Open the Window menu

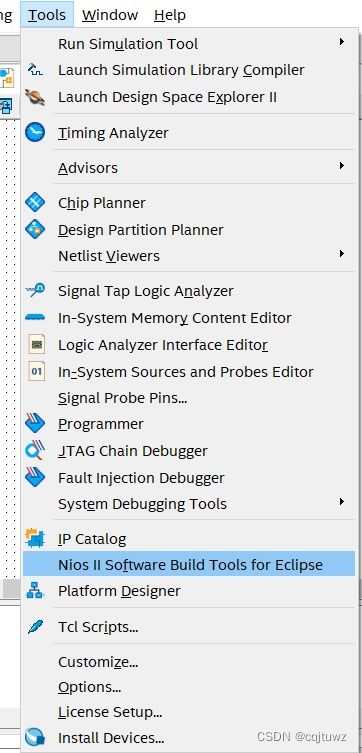(x=110, y=15)
